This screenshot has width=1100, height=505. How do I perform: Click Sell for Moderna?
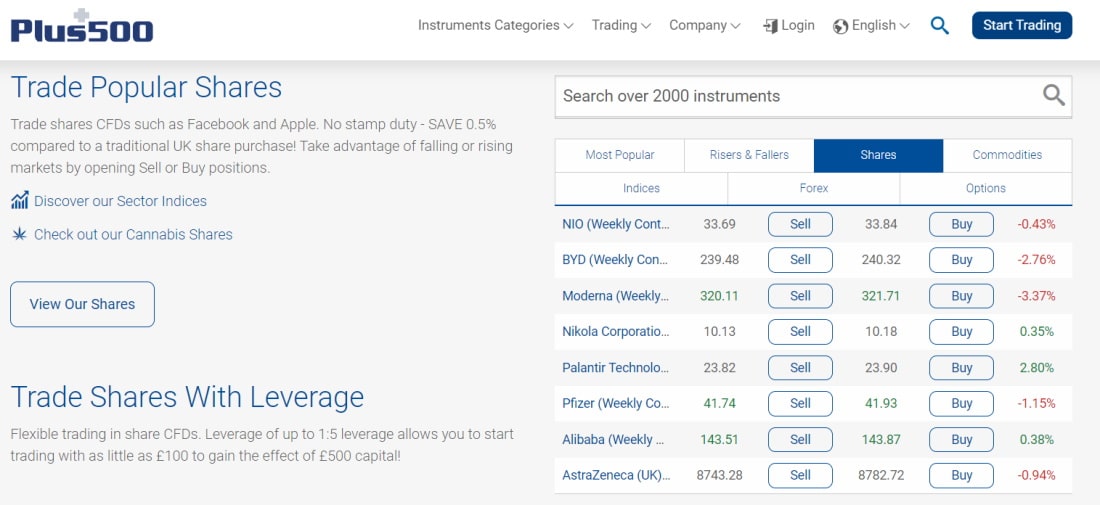pos(800,296)
